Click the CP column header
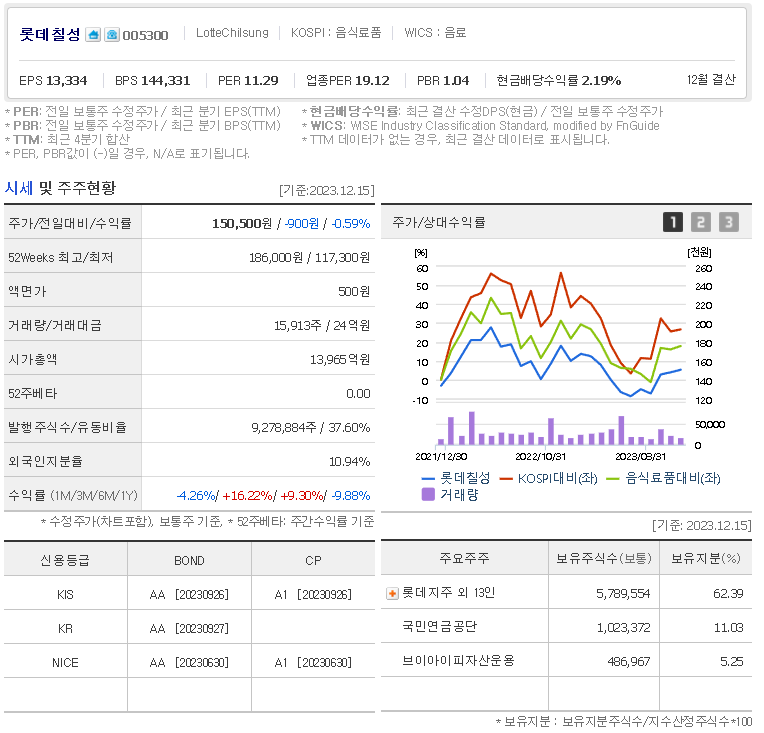764x733 pixels. pyautogui.click(x=313, y=560)
